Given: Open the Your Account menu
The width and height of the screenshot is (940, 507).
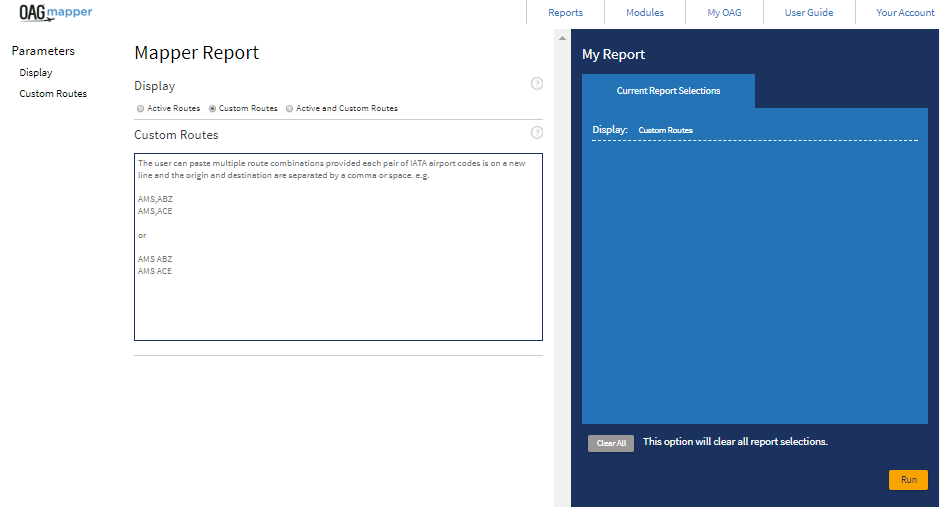Looking at the screenshot, I should click(905, 13).
